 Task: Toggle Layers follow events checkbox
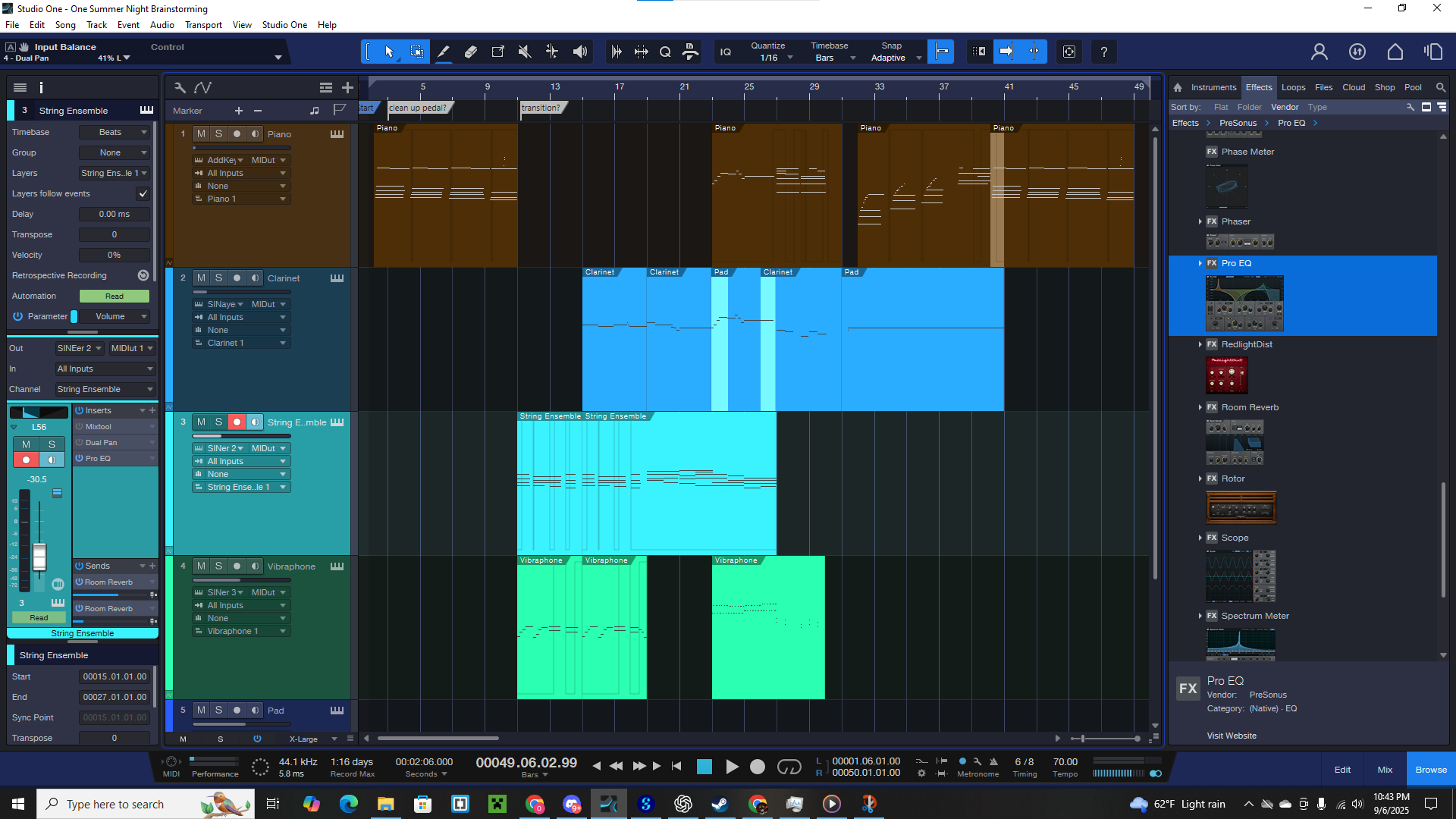coord(143,193)
